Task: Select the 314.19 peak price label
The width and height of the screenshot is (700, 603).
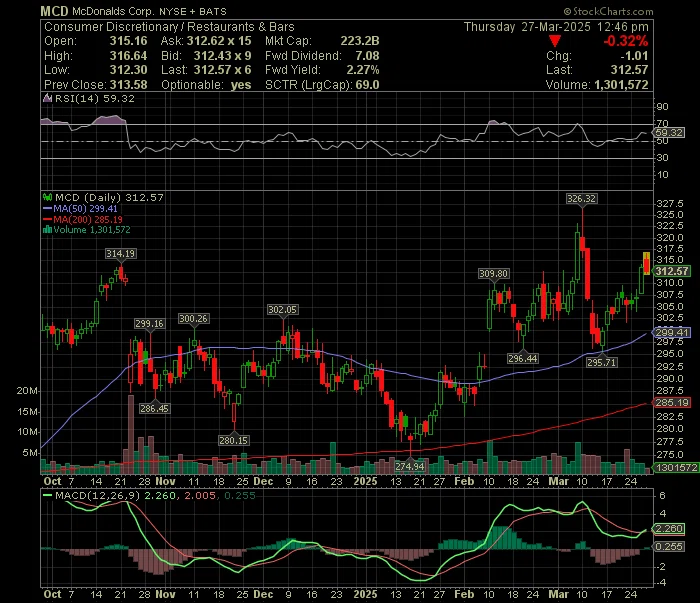Action: (121, 254)
